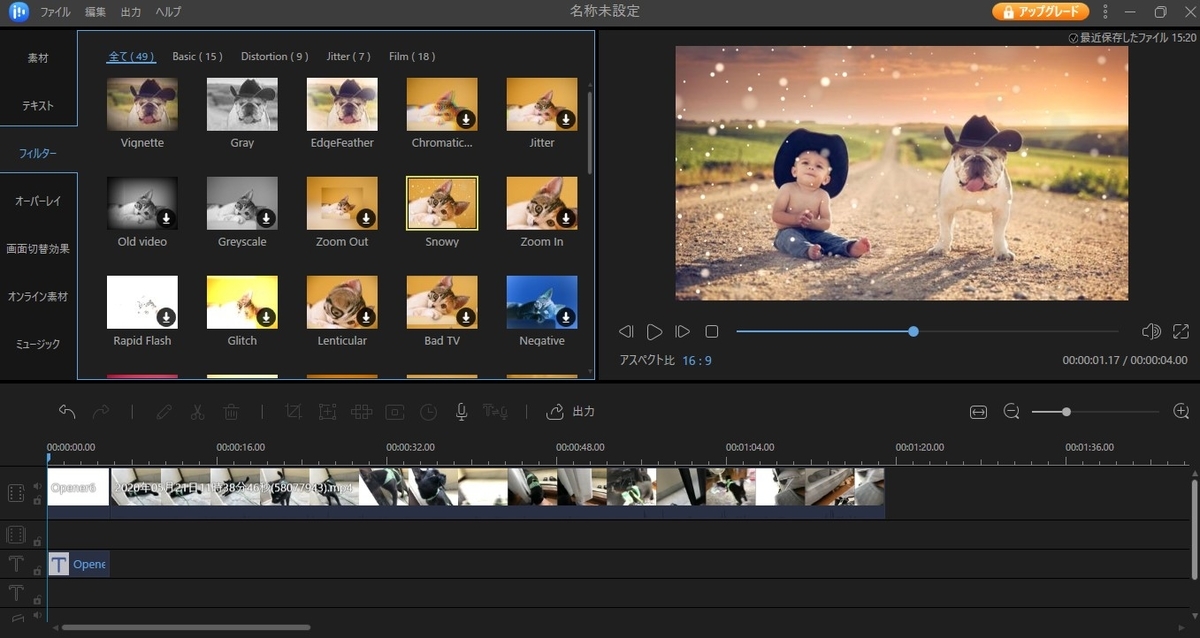
Task: Click the zoom/frame selection tool icon
Action: click(x=327, y=411)
